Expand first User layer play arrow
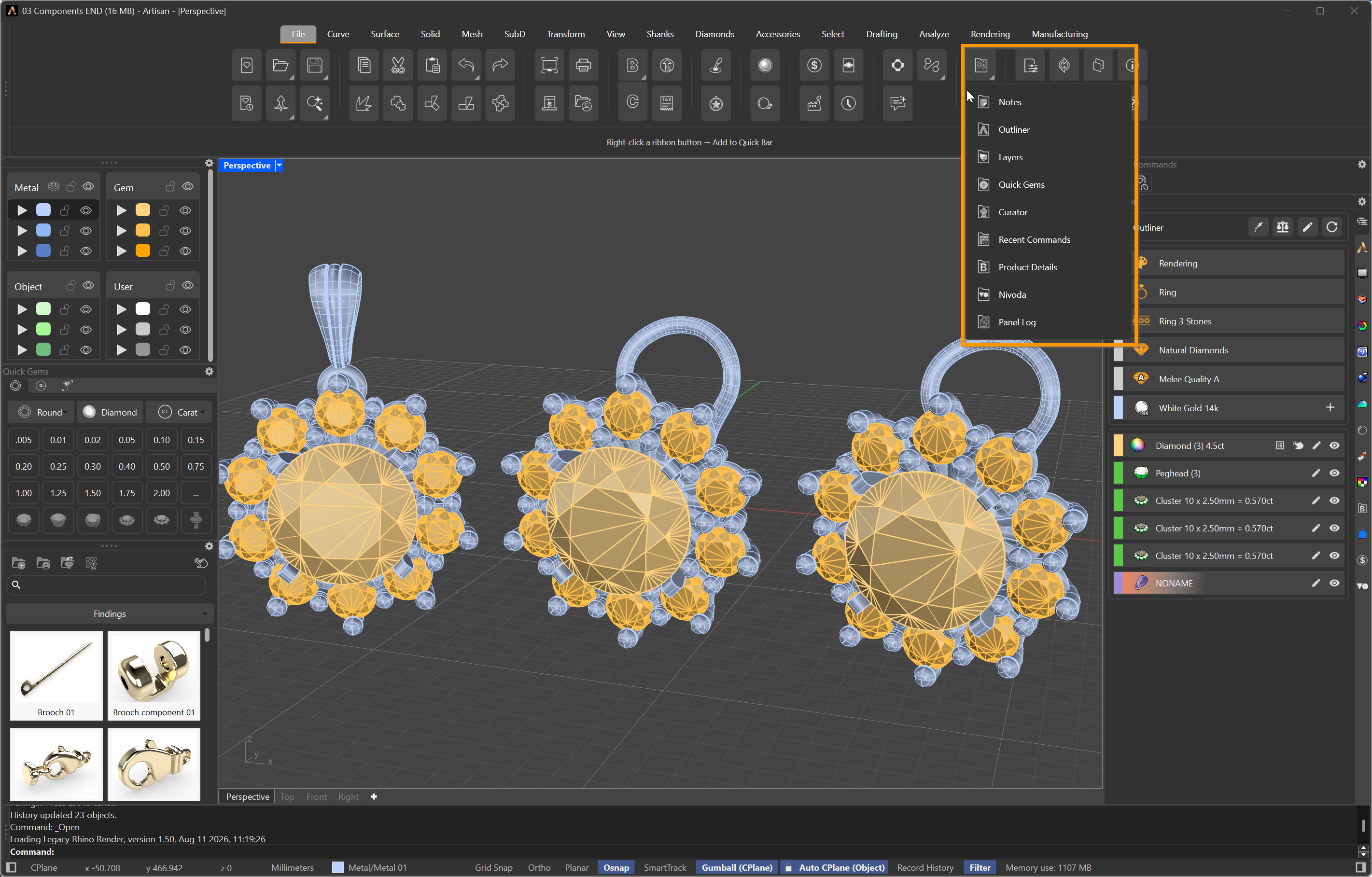 121,309
